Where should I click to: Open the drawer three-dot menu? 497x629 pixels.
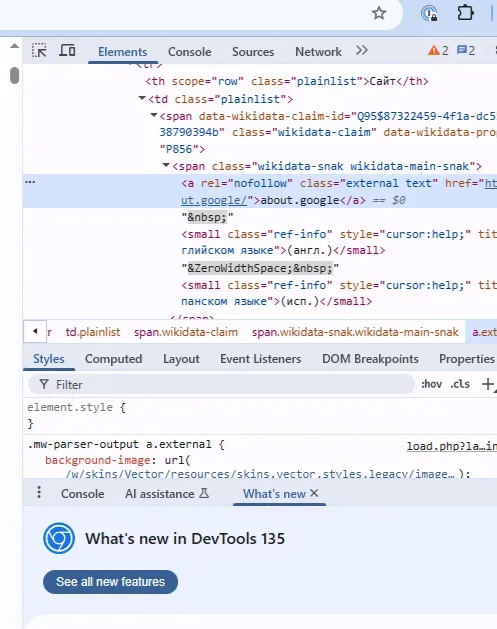point(39,493)
